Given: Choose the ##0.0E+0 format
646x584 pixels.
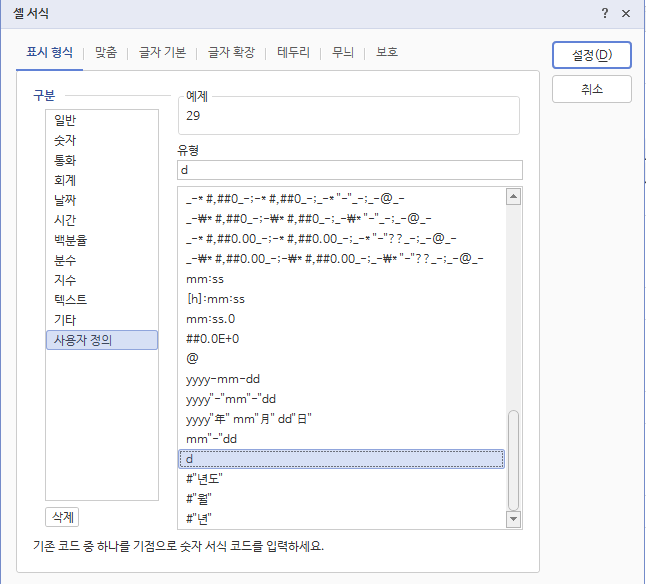Looking at the screenshot, I should pos(342,339).
